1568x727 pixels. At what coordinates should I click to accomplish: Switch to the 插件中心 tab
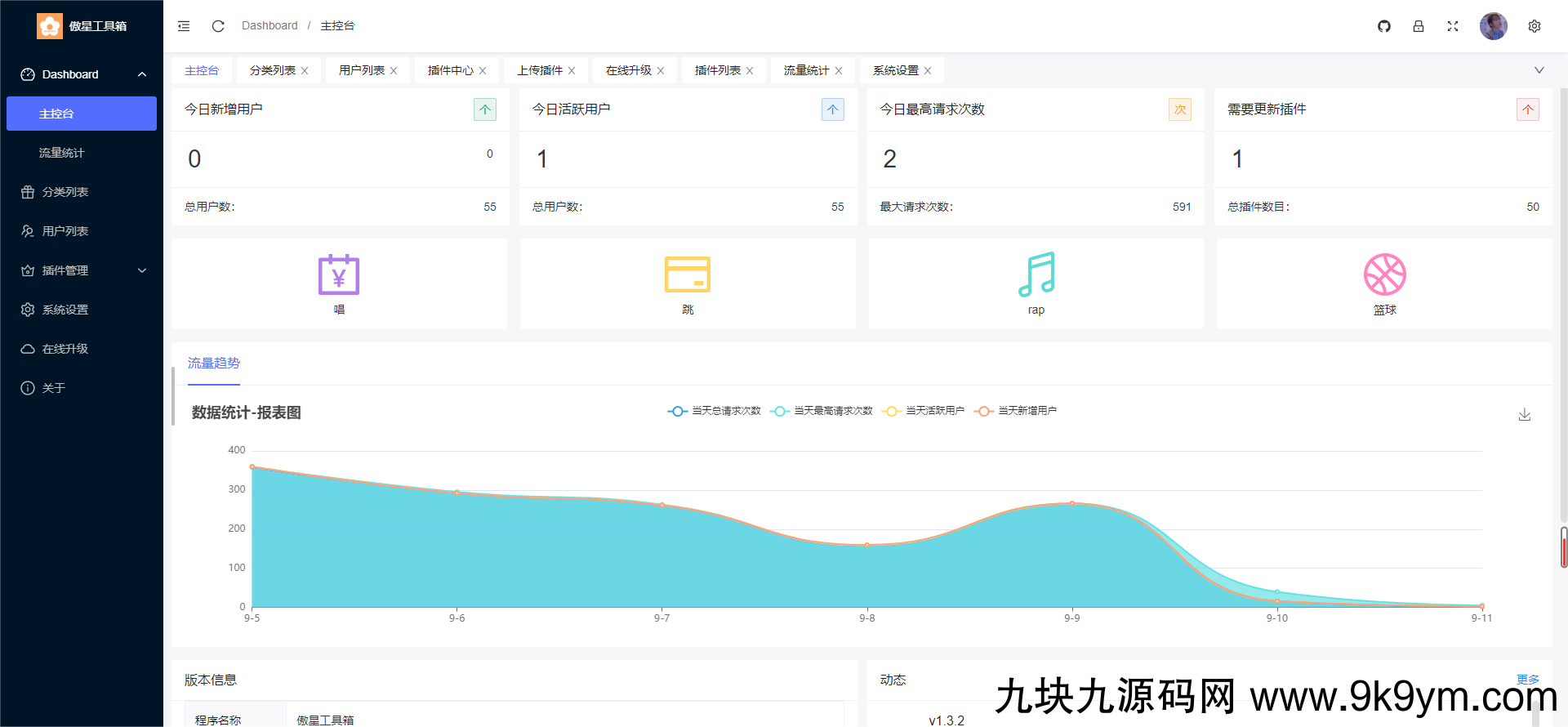tap(450, 71)
